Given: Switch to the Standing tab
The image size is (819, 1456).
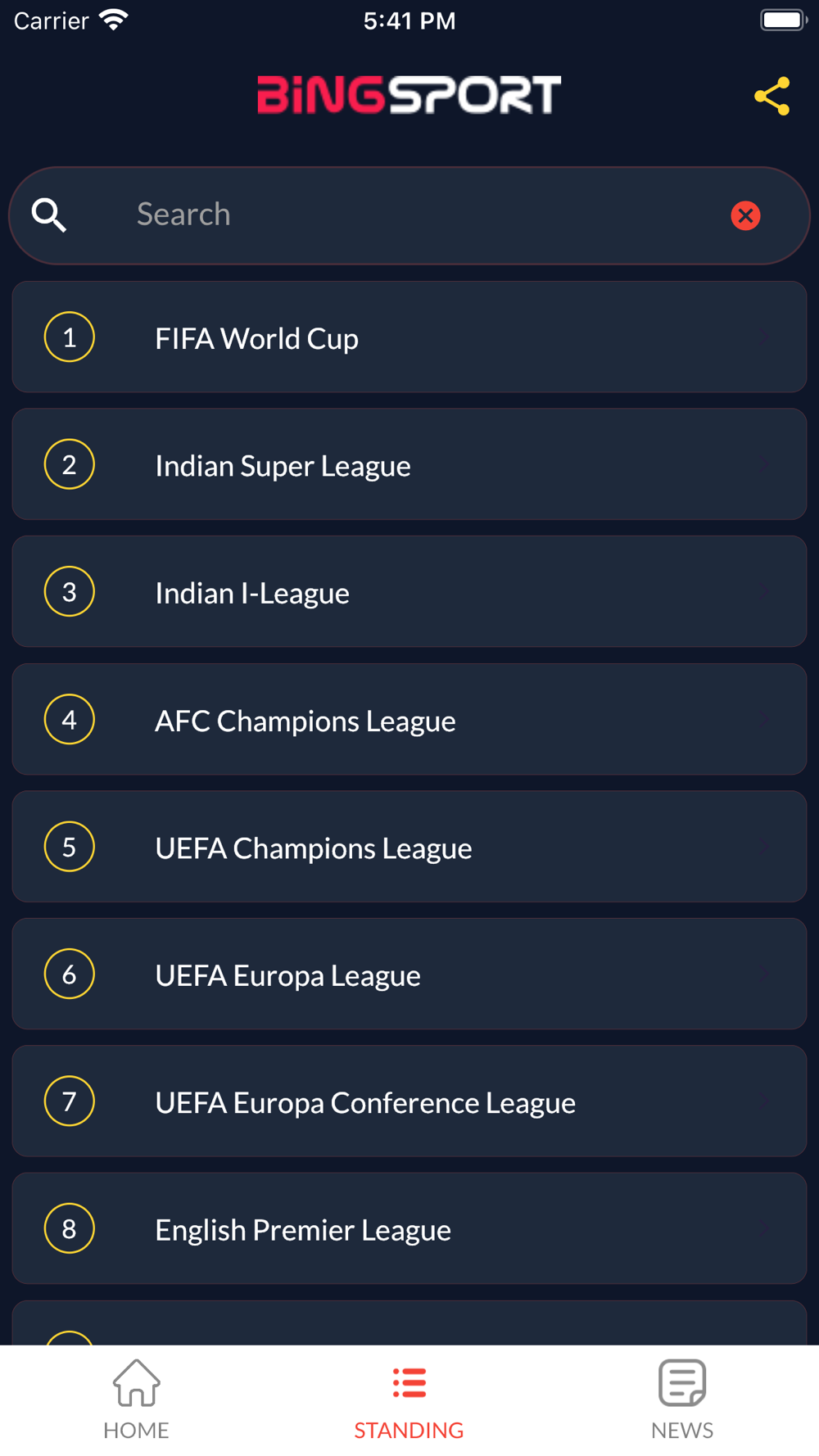Looking at the screenshot, I should pos(409,1400).
